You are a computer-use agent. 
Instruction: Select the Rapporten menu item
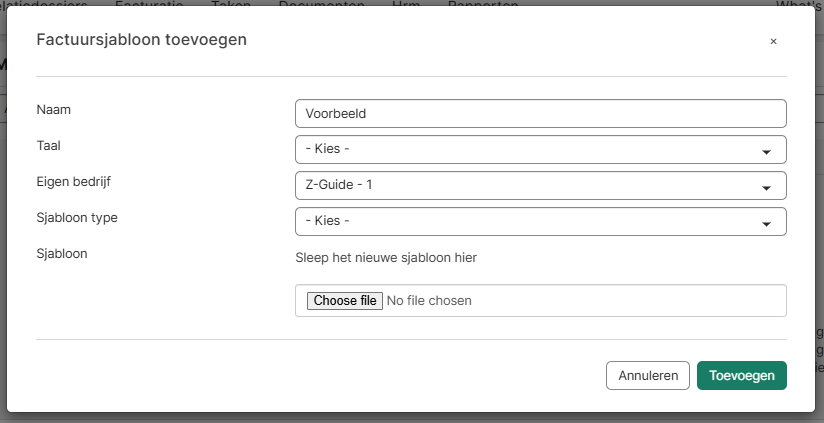pos(483,4)
